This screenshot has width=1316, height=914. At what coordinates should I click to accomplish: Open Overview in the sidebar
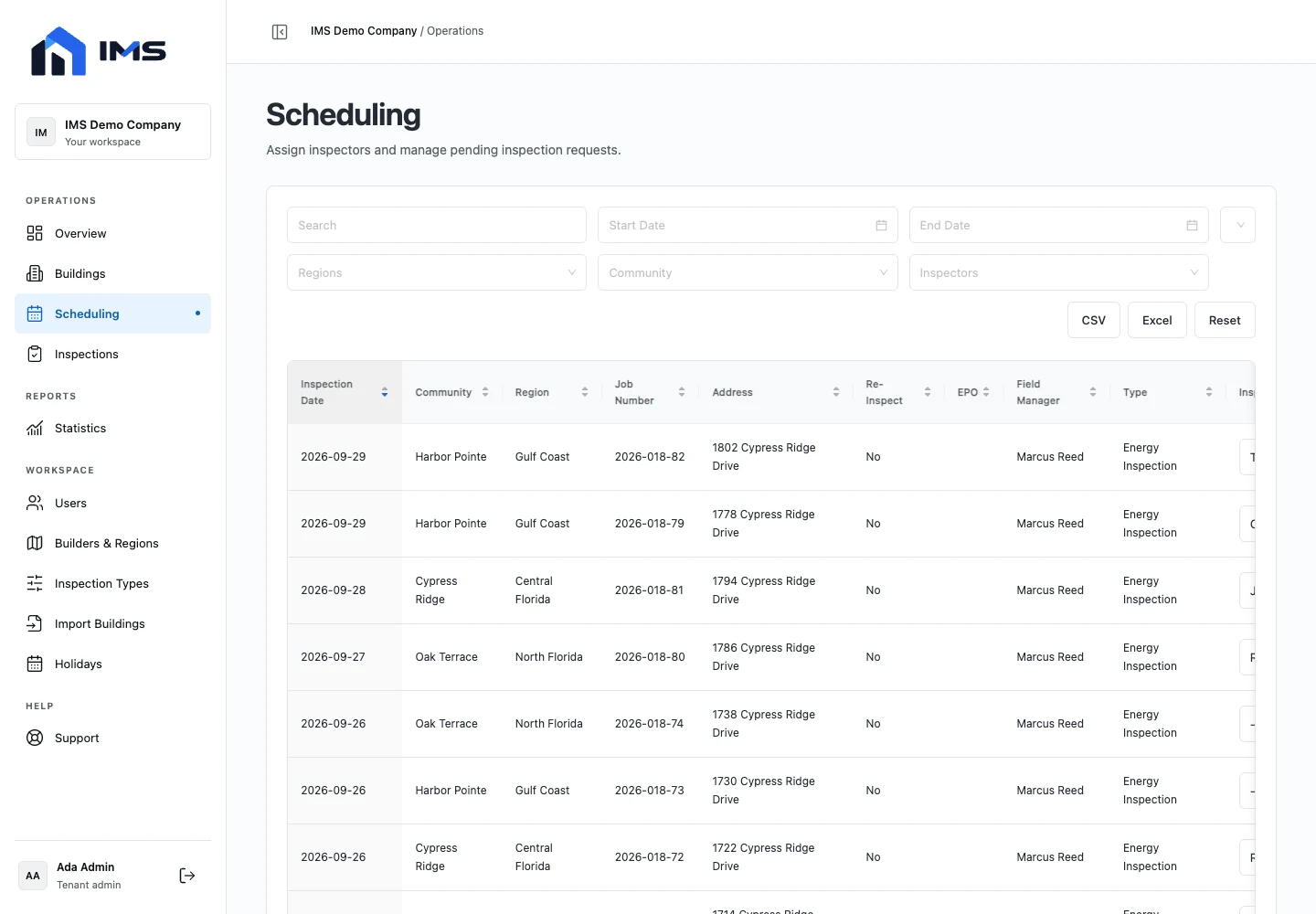tap(112, 233)
